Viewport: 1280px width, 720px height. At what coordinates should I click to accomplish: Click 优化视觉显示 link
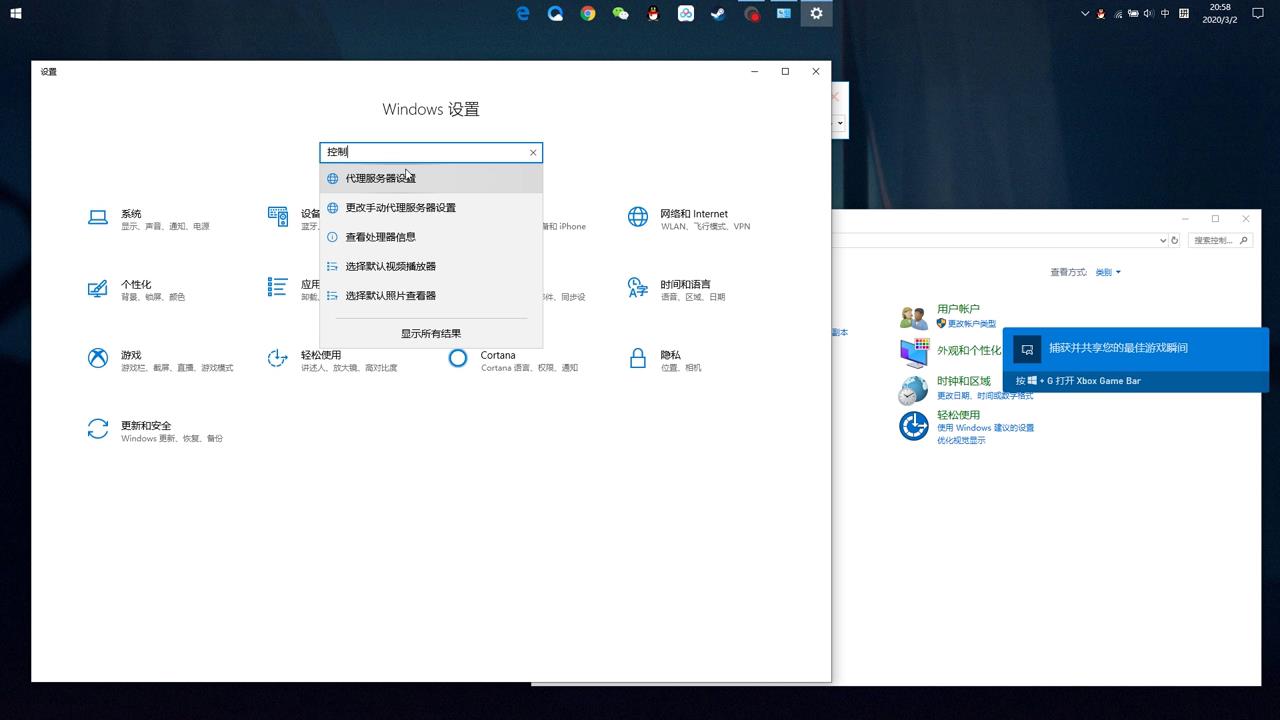click(961, 440)
